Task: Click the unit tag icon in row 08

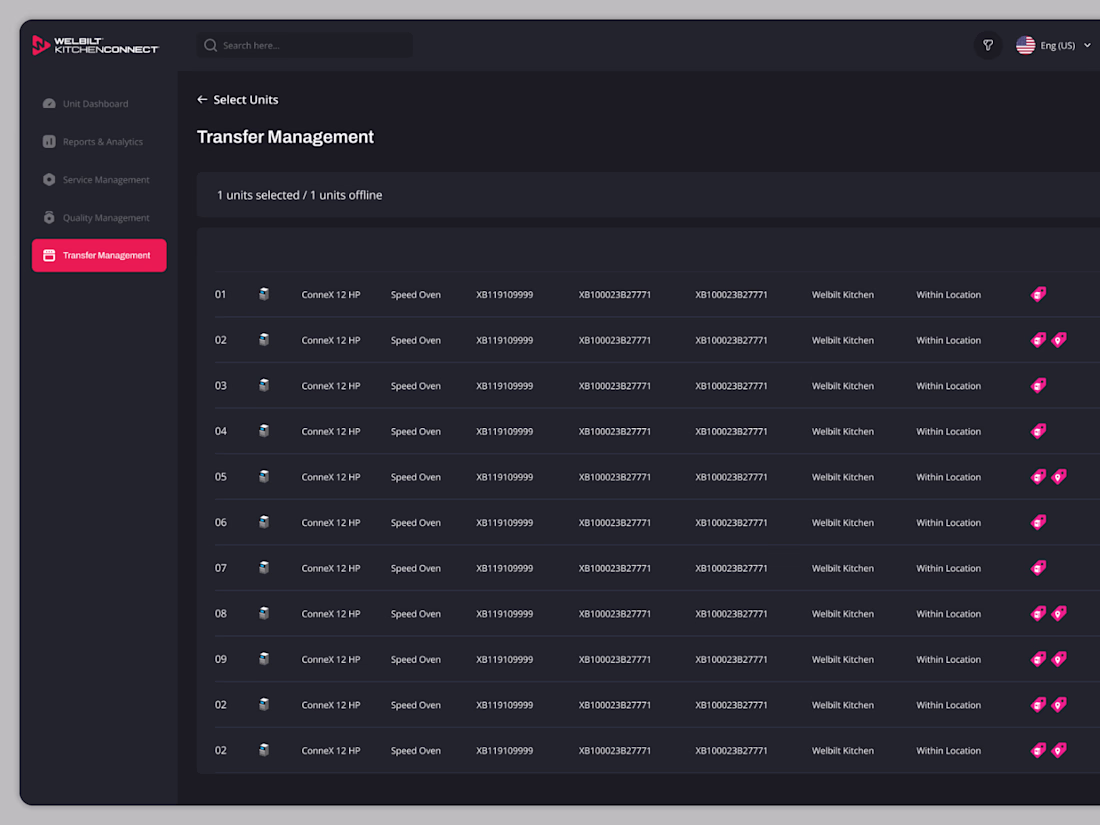Action: (1038, 613)
